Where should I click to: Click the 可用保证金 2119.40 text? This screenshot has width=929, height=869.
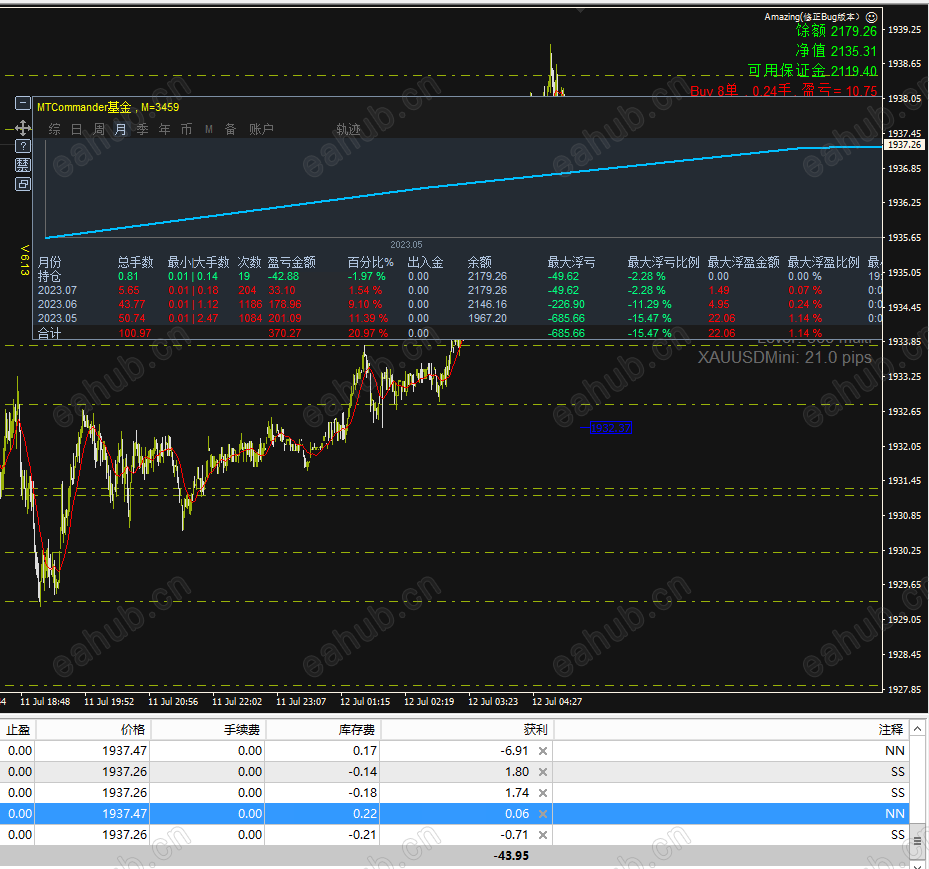point(812,71)
